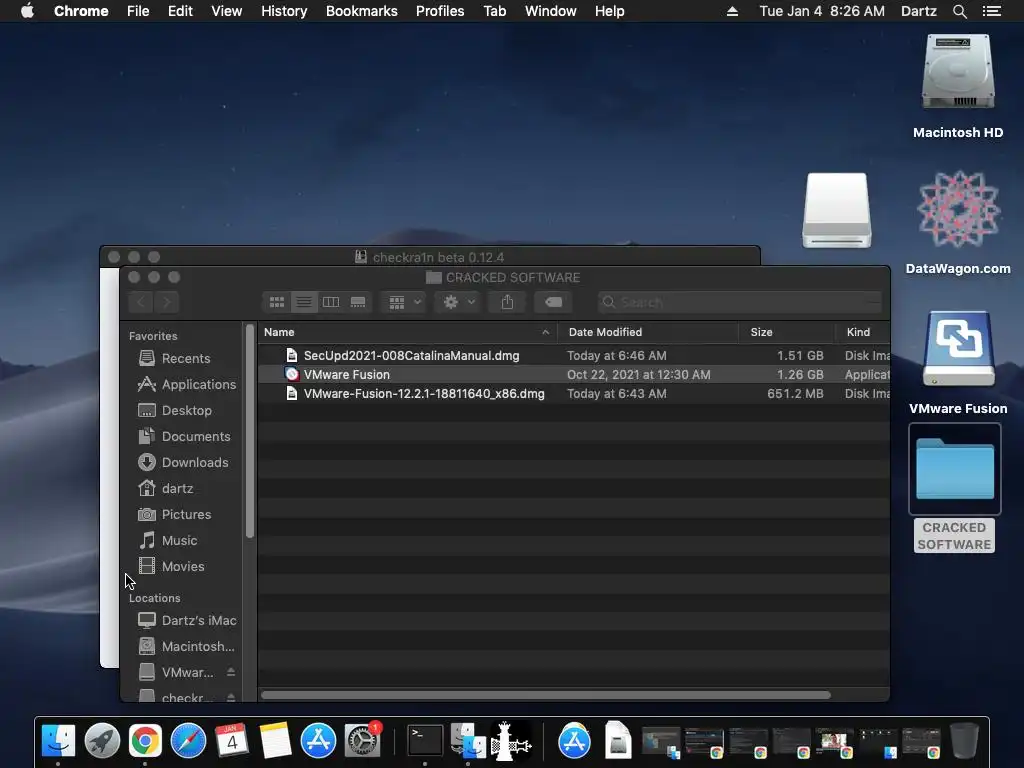Open the File menu
The height and width of the screenshot is (768, 1024).
[x=138, y=11]
